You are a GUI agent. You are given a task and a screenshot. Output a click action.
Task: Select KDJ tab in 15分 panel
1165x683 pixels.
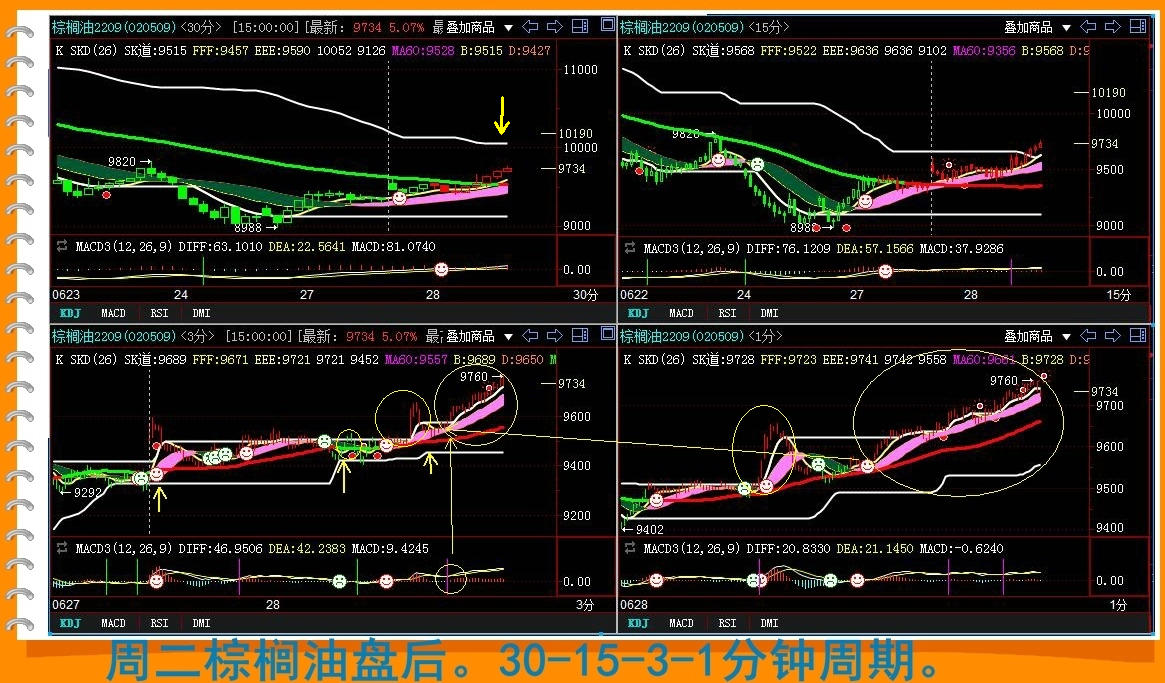(x=637, y=314)
